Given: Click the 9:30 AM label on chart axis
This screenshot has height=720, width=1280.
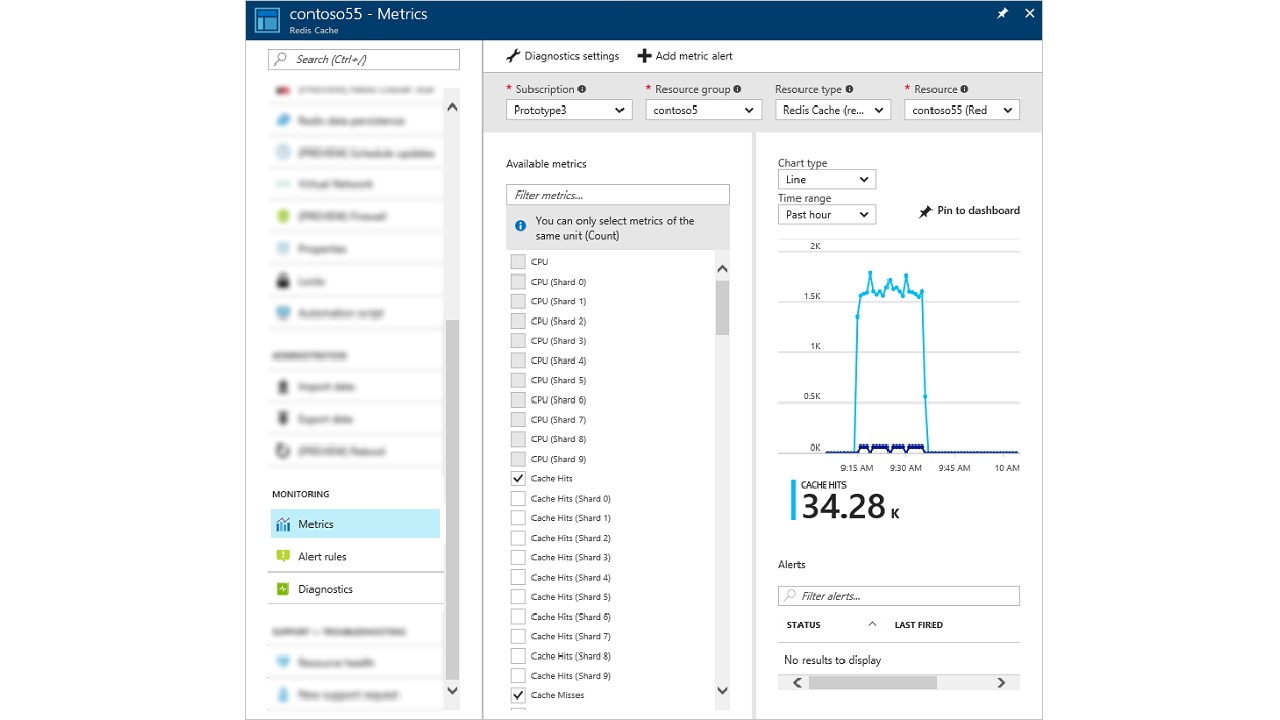Looking at the screenshot, I should pyautogui.click(x=906, y=468).
